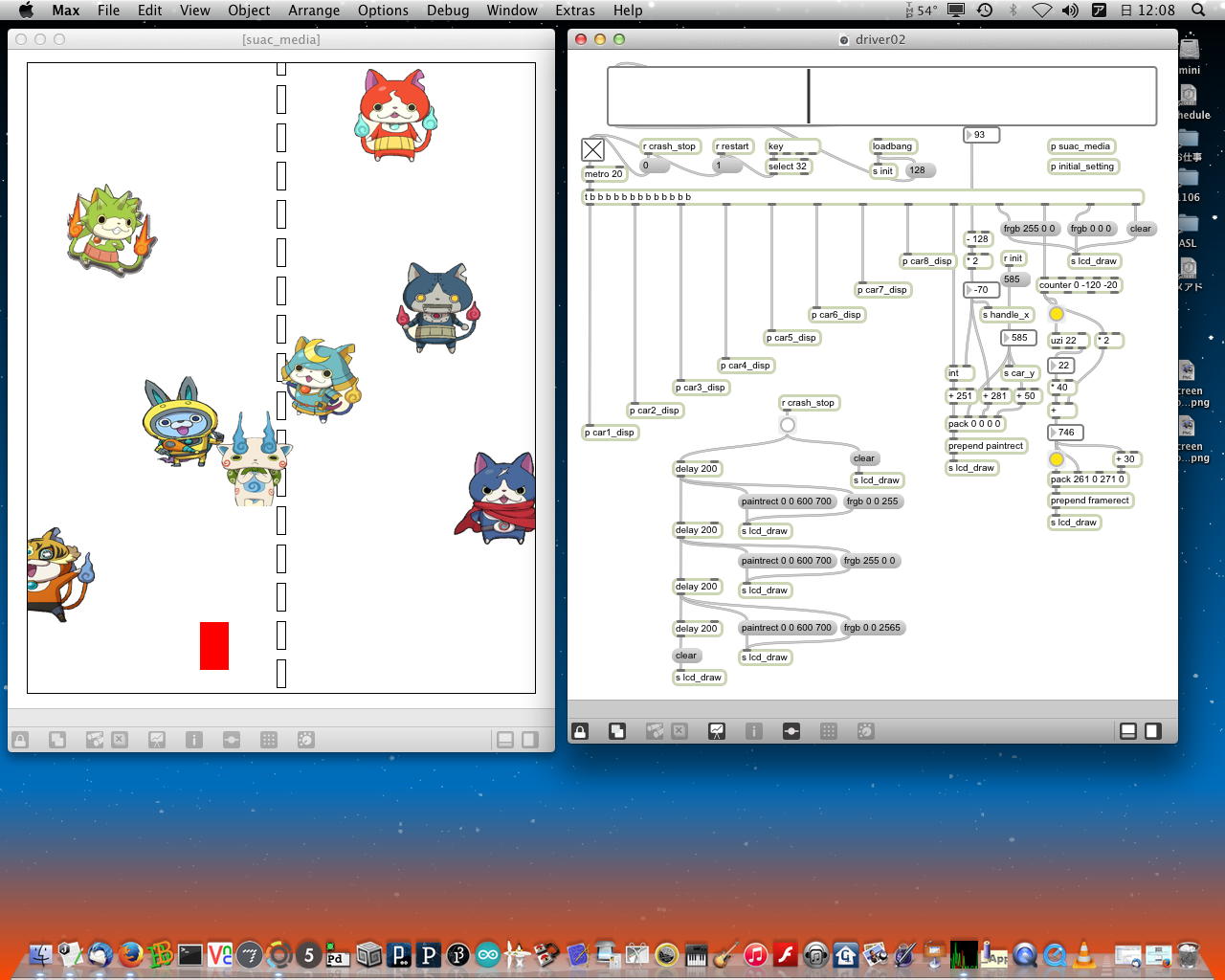Click the number box showing 93
1225x980 pixels.
click(x=981, y=135)
